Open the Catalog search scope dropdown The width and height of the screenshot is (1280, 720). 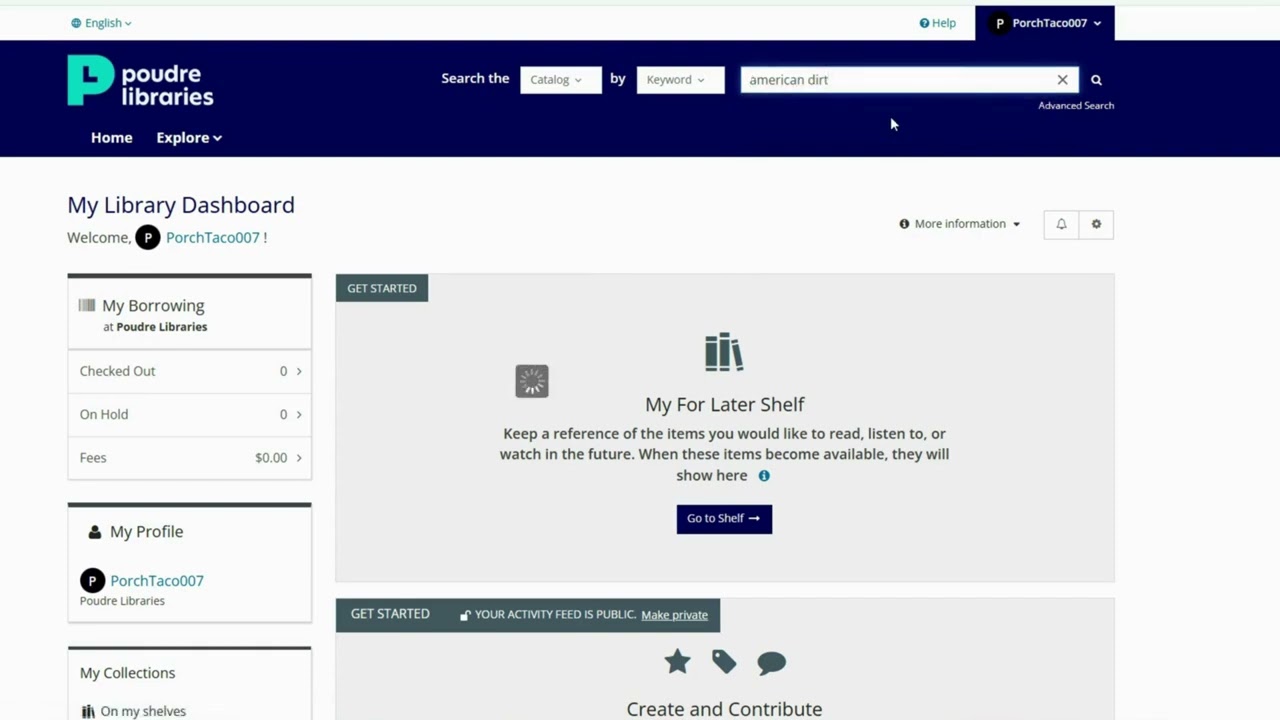[x=561, y=80]
